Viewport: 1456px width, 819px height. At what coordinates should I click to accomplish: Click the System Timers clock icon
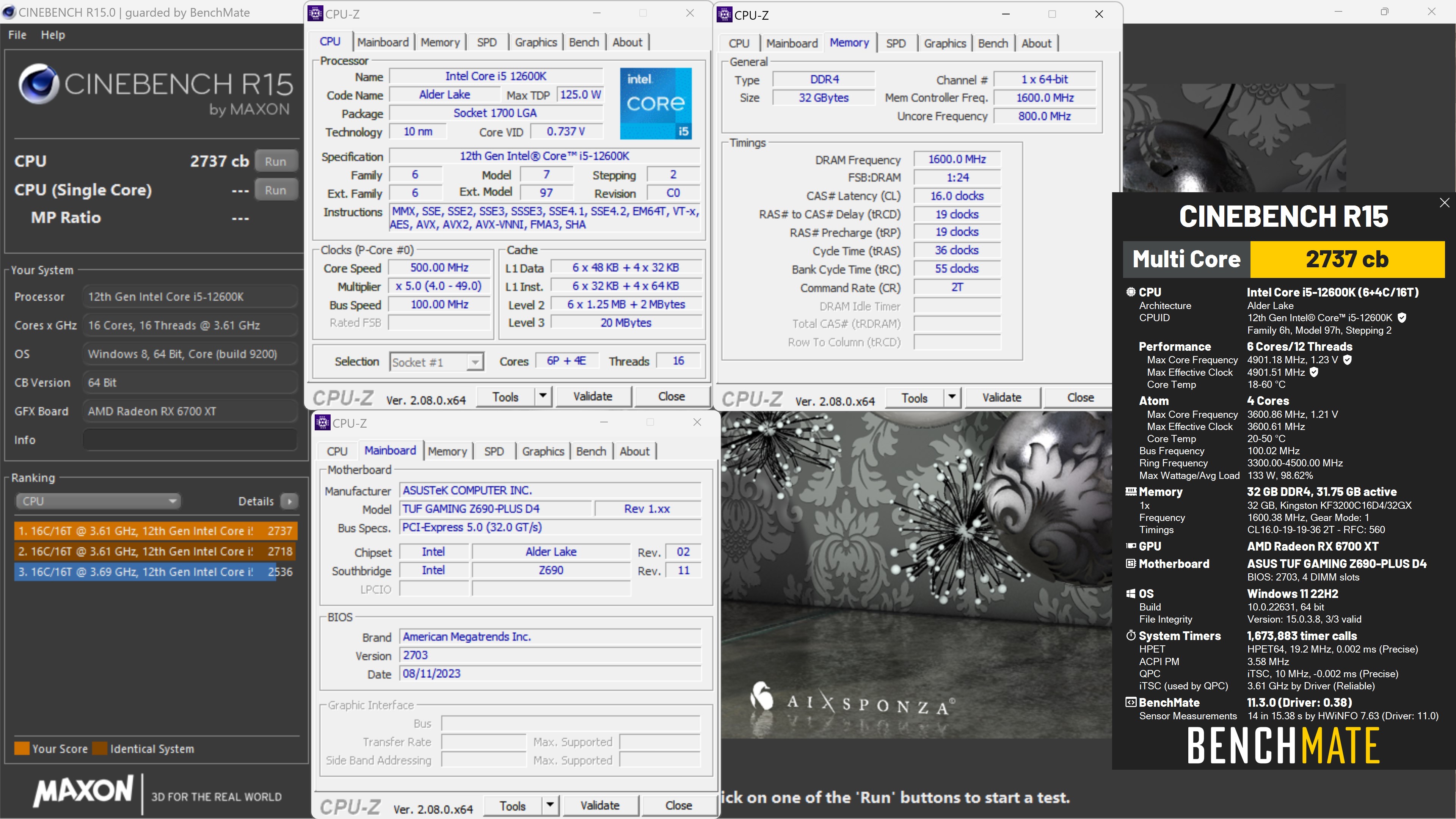(1130, 635)
